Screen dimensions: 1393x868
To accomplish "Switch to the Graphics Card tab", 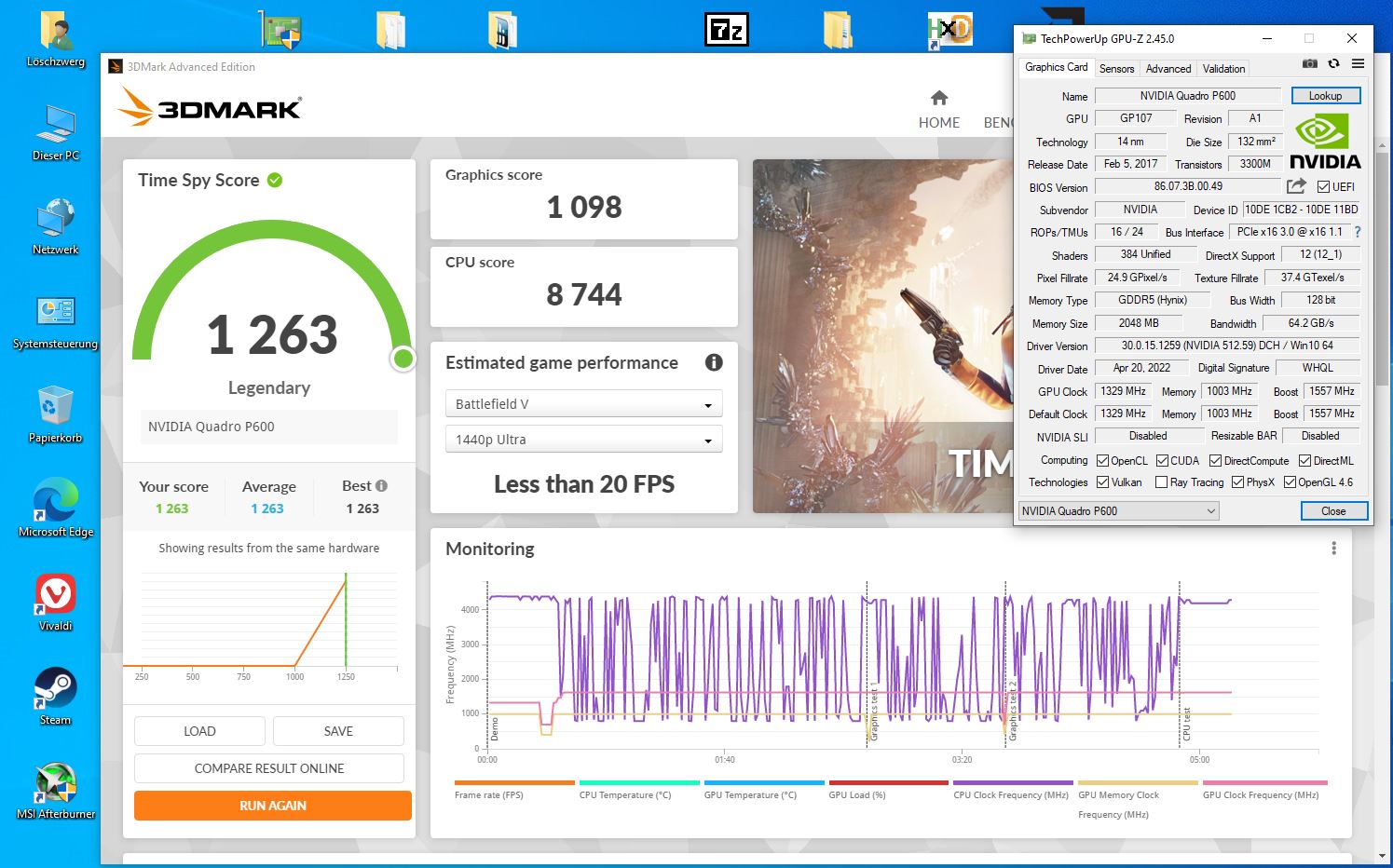I will (1056, 67).
